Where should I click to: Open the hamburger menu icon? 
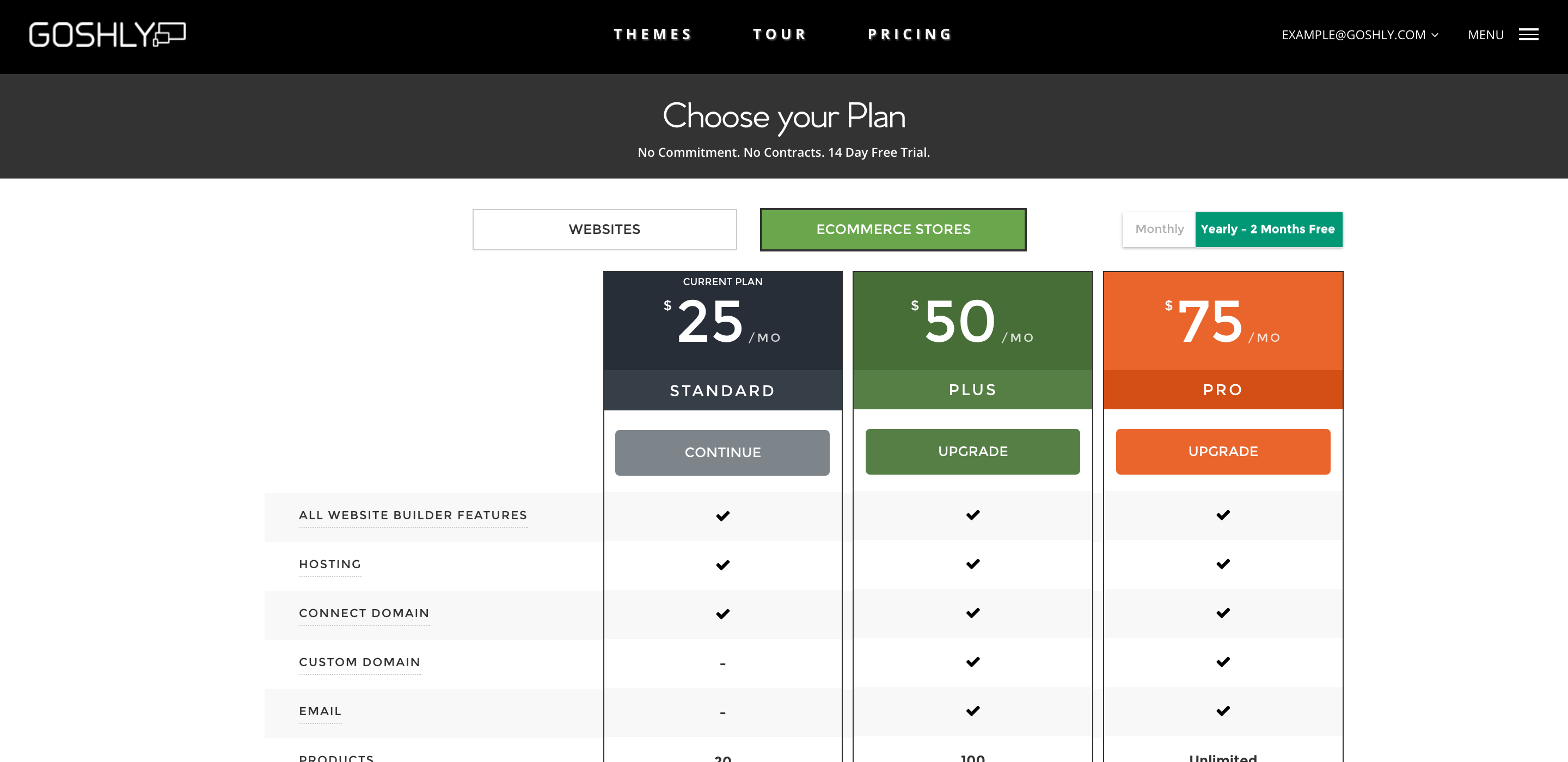(x=1528, y=35)
